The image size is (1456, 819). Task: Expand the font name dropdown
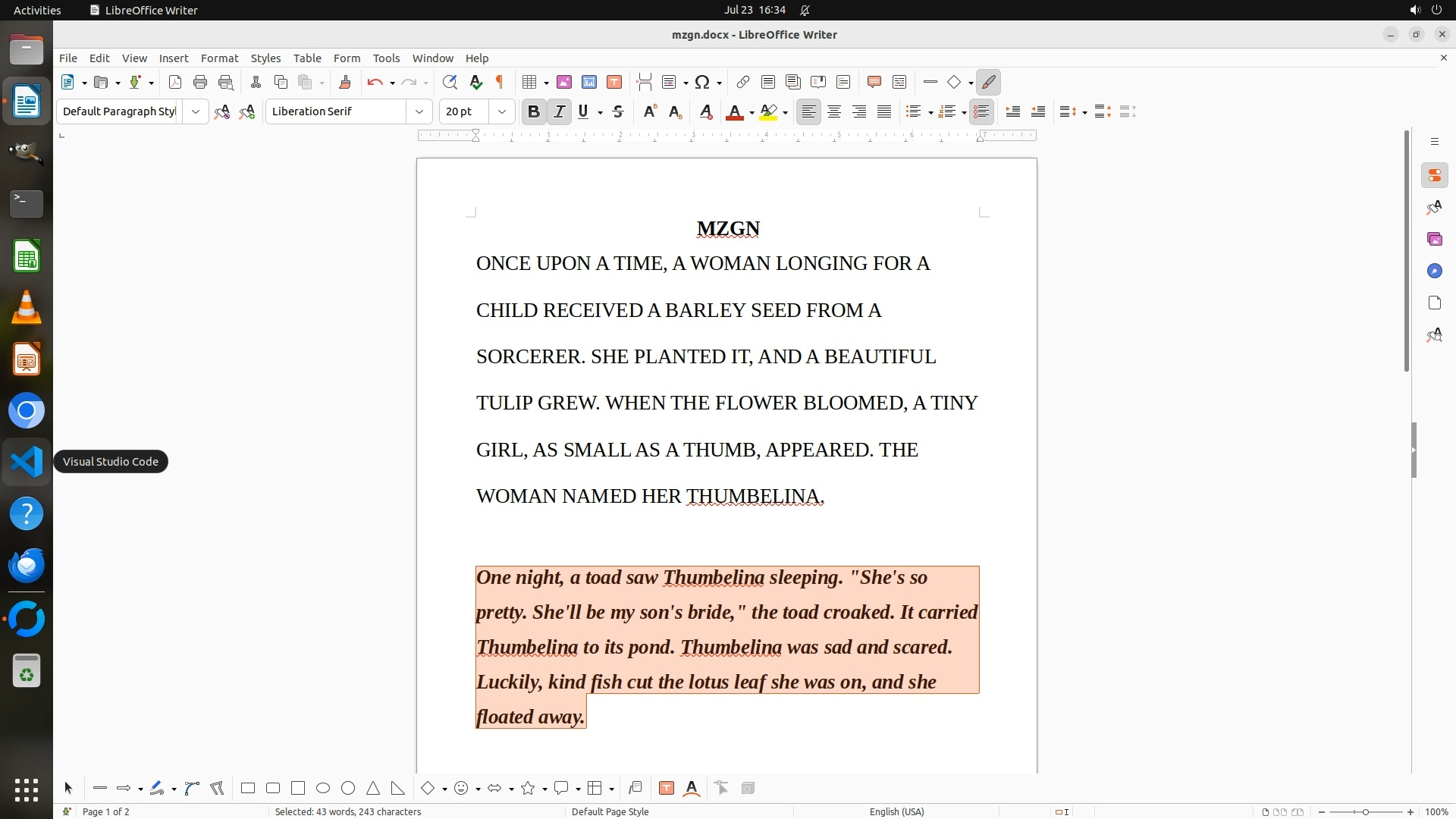[419, 111]
